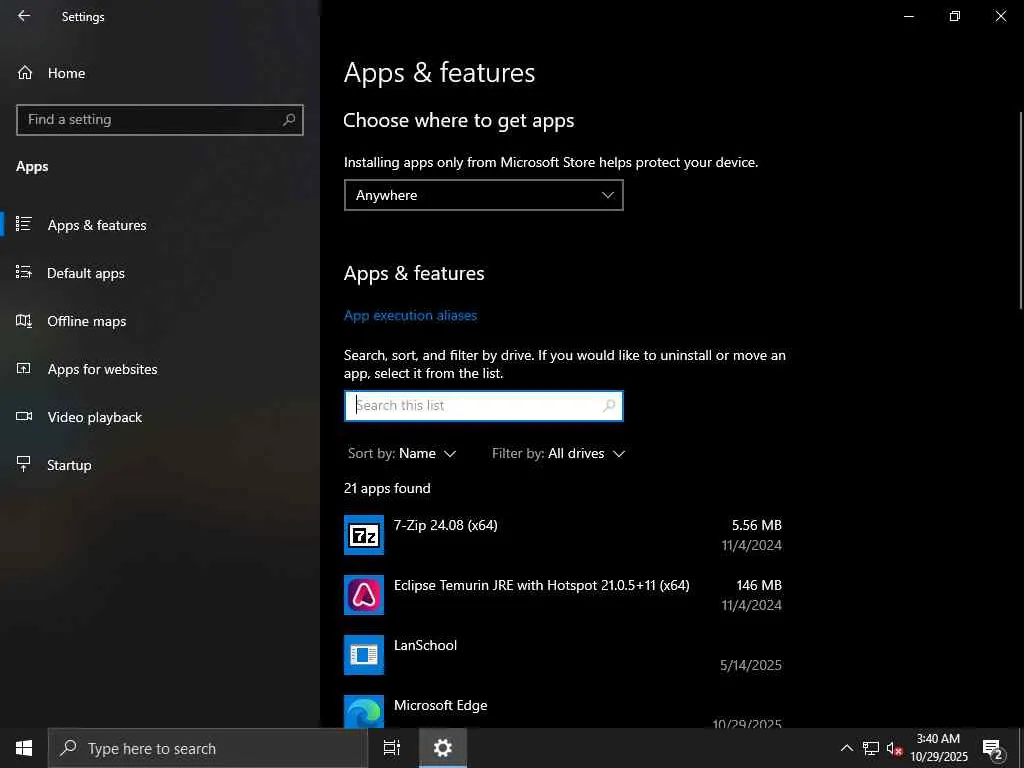Click the Default apps sidebar icon
This screenshot has width=1024, height=768.
pos(24,272)
